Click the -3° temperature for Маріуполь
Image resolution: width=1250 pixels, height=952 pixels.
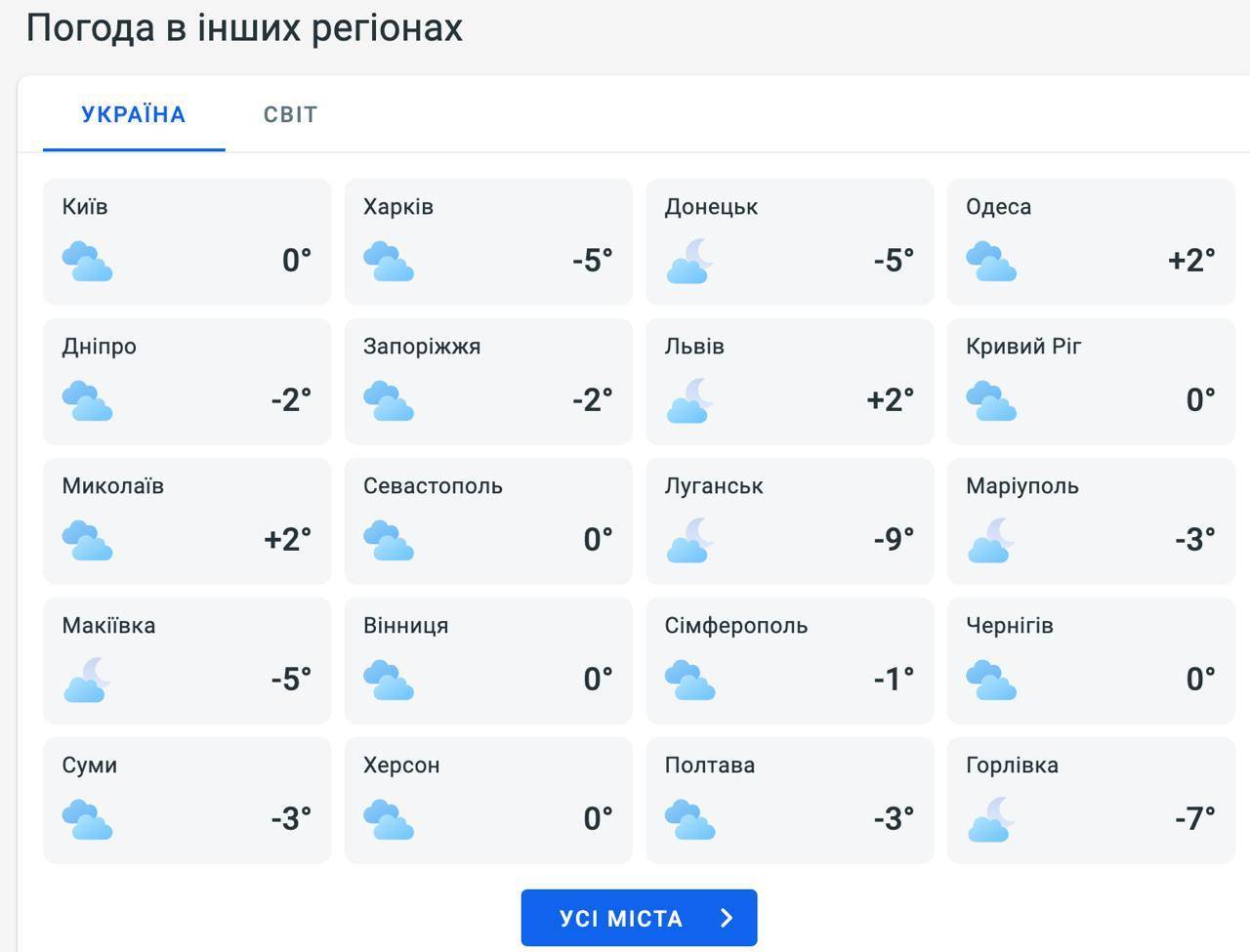point(1195,540)
